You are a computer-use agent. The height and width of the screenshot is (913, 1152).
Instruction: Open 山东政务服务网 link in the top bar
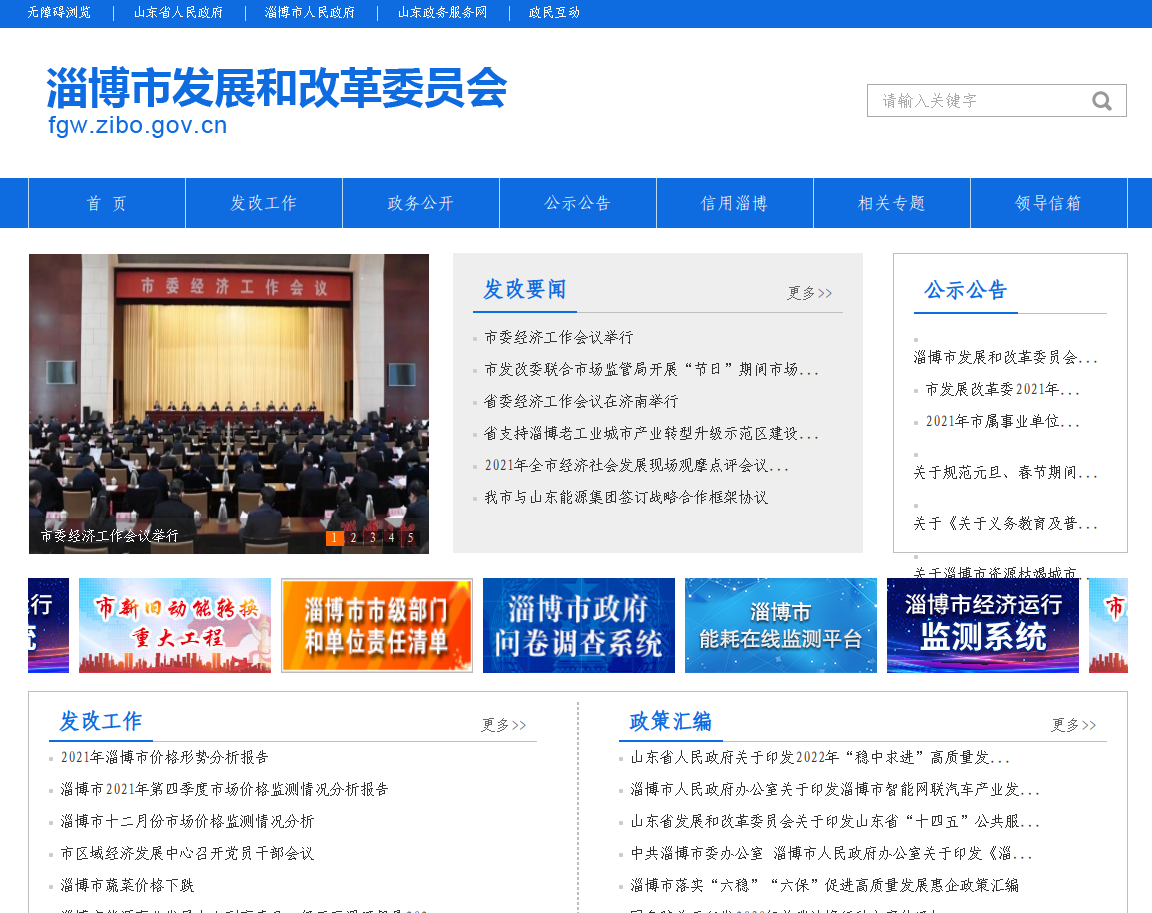[442, 12]
